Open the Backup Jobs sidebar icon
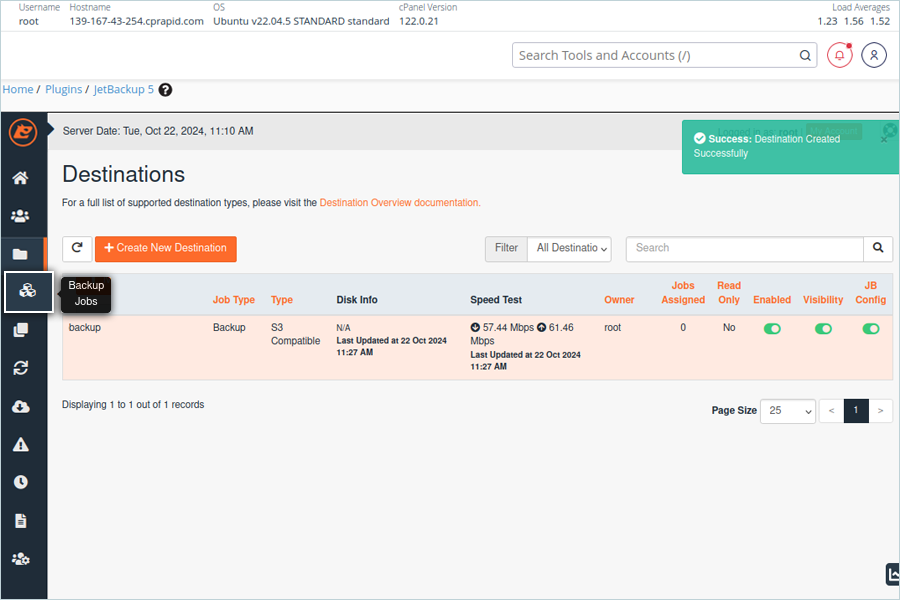 [28, 291]
